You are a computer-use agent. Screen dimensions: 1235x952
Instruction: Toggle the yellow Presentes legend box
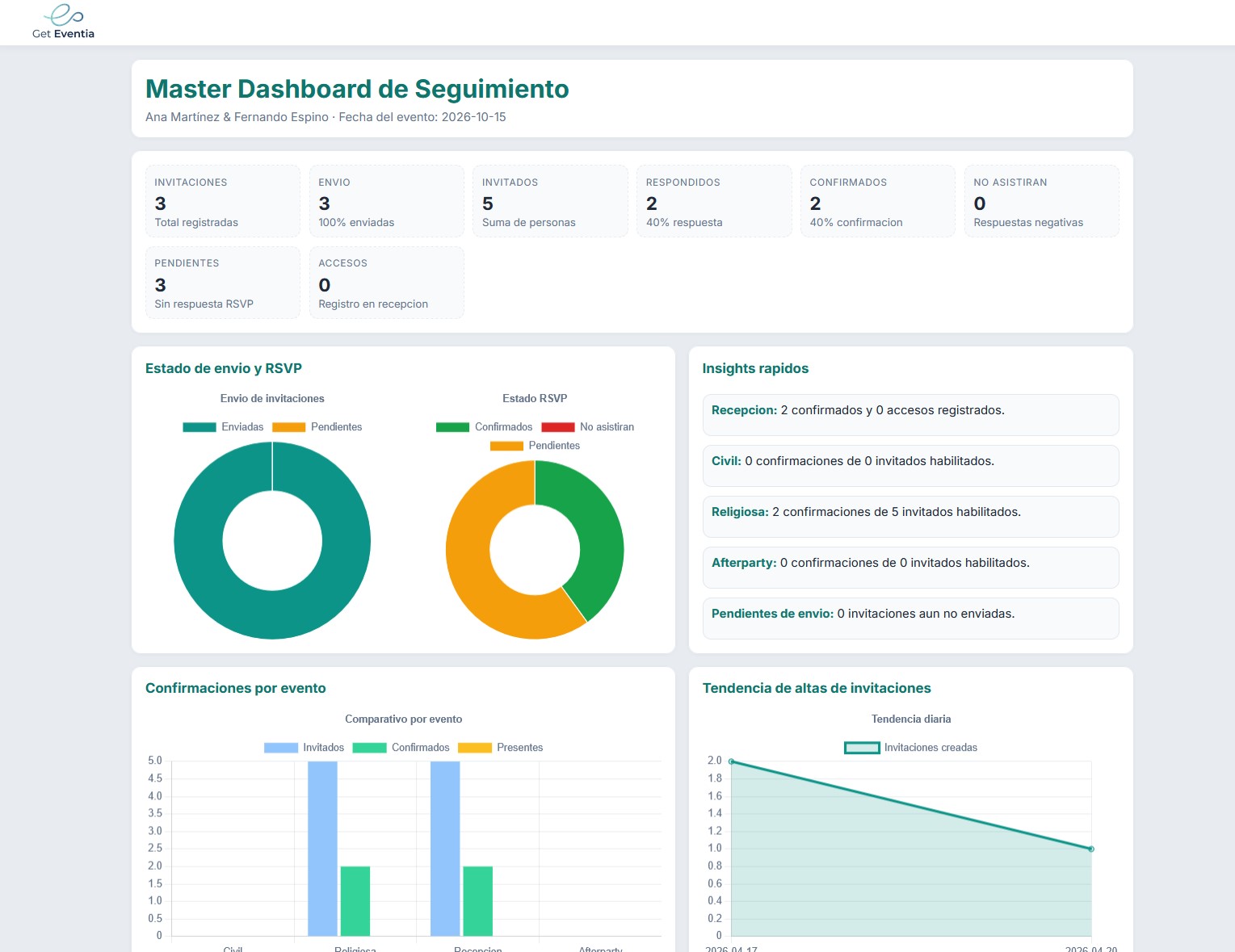pyautogui.click(x=475, y=748)
